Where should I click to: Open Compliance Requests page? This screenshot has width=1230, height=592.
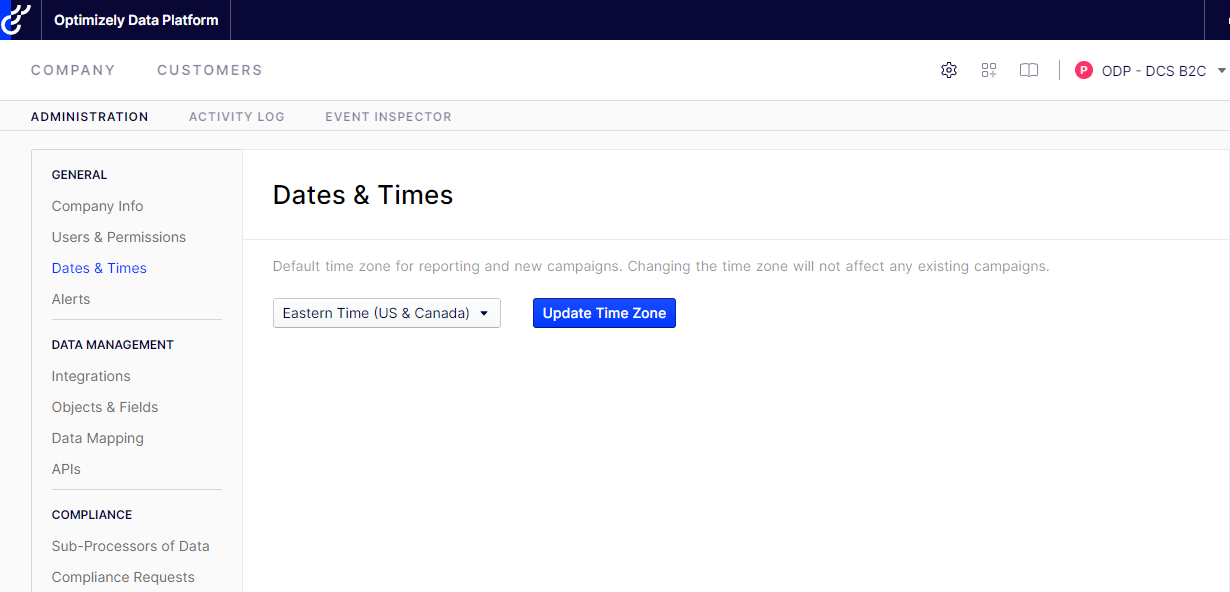point(123,577)
